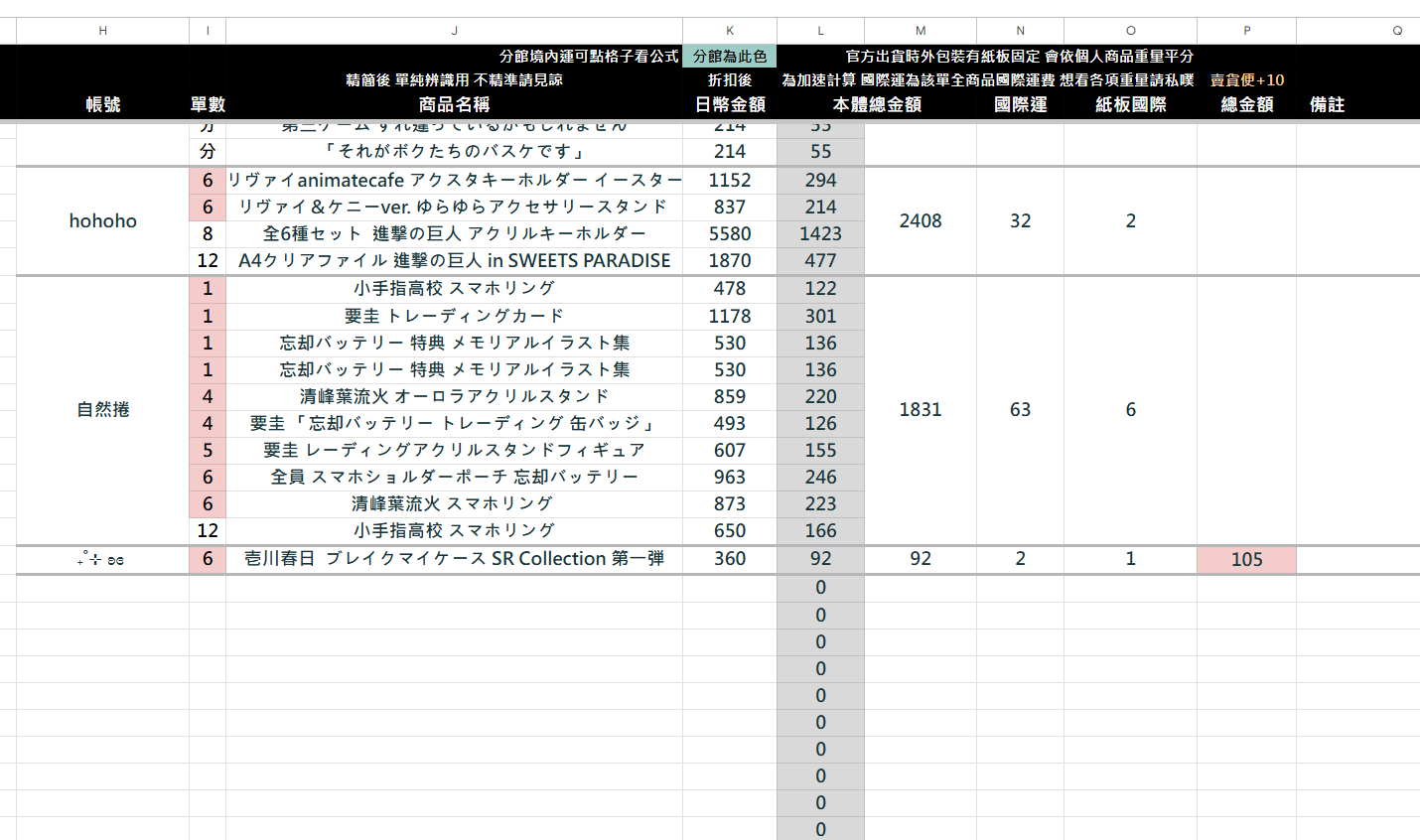Select the 246 discounted amount cell
Image resolution: width=1420 pixels, height=840 pixels.
820,477
